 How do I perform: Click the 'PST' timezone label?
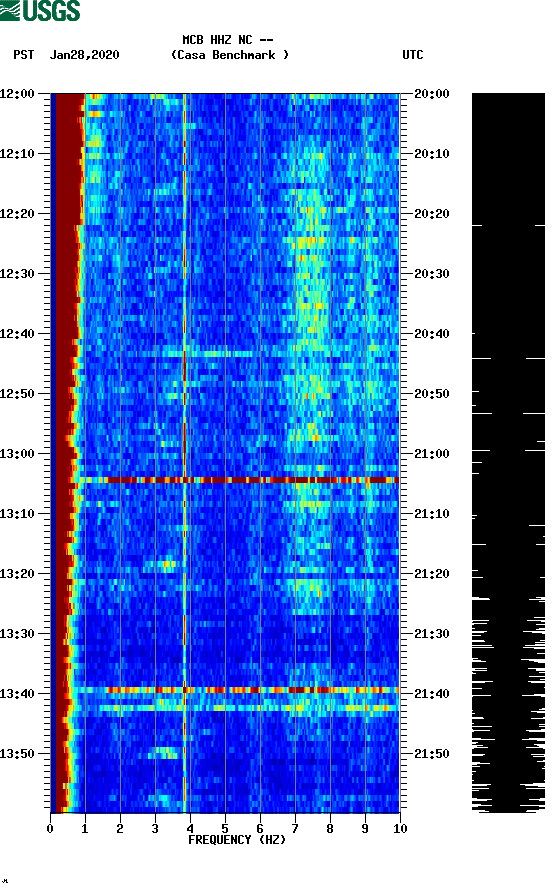pos(24,55)
